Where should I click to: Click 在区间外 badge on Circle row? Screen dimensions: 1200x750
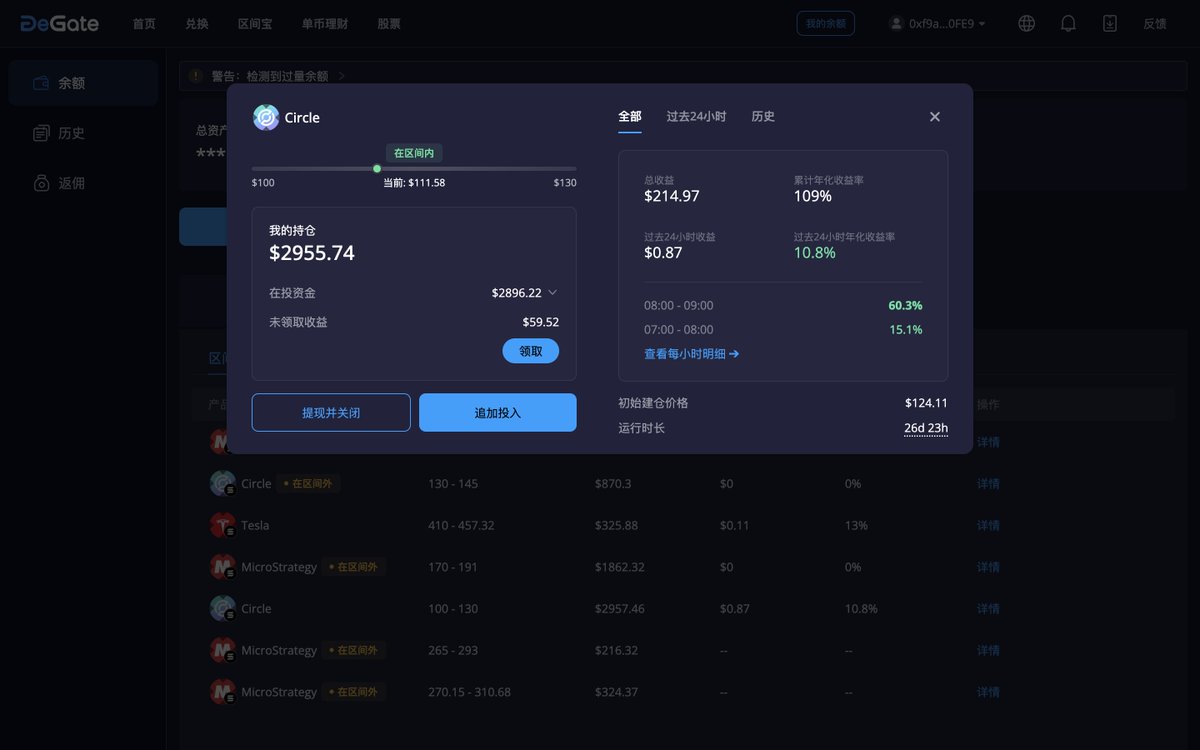[310, 484]
